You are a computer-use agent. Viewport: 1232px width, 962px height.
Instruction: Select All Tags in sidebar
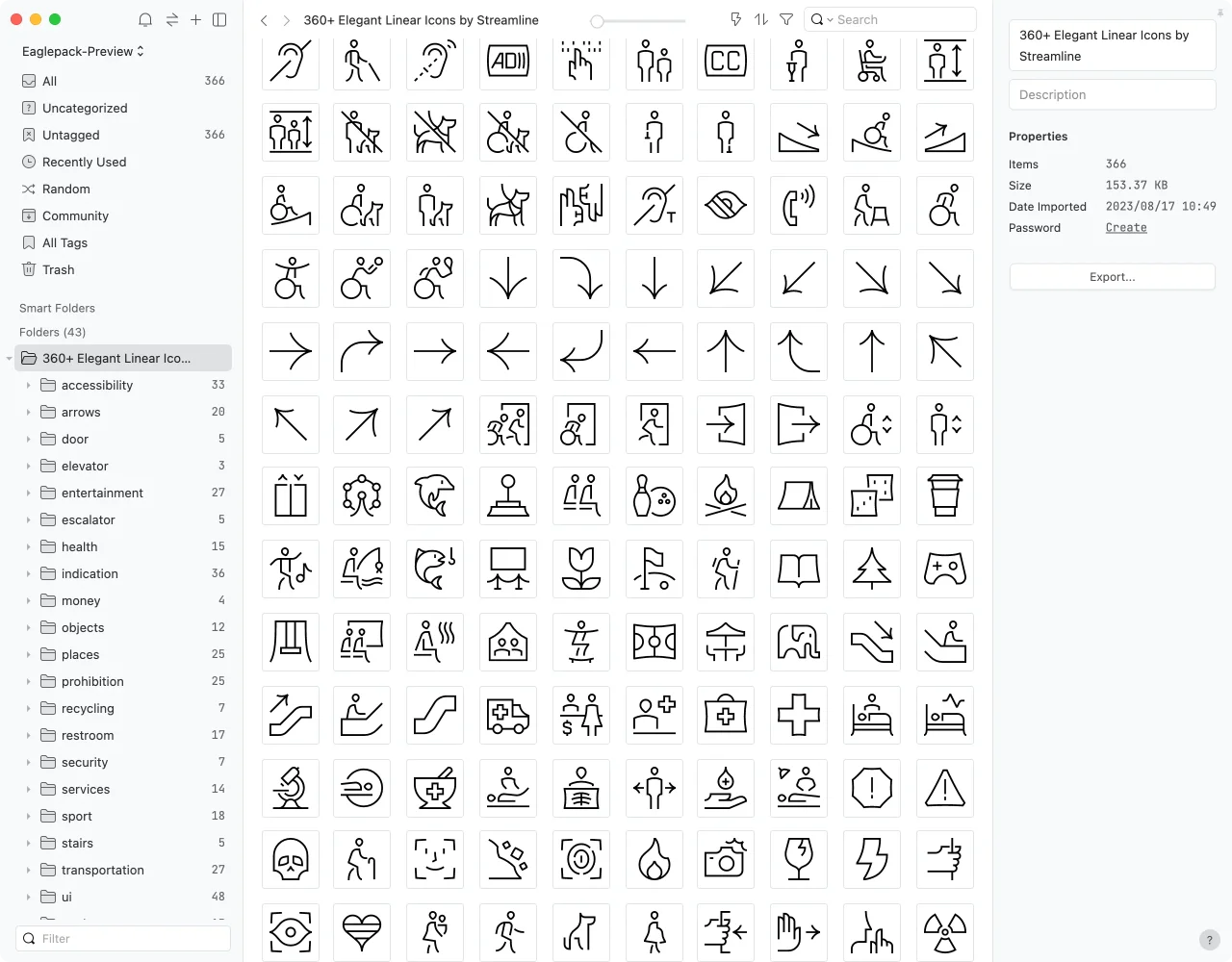tap(64, 243)
